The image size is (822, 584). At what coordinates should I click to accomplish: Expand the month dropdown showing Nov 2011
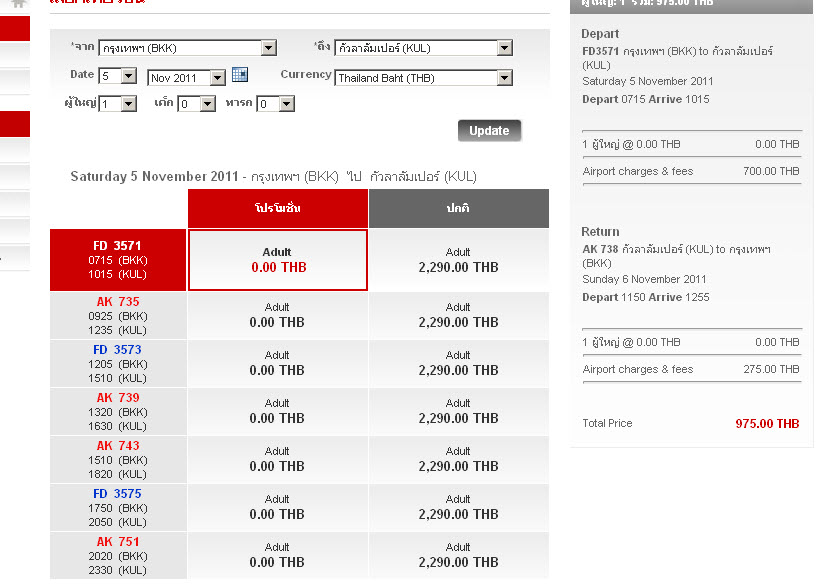point(187,78)
